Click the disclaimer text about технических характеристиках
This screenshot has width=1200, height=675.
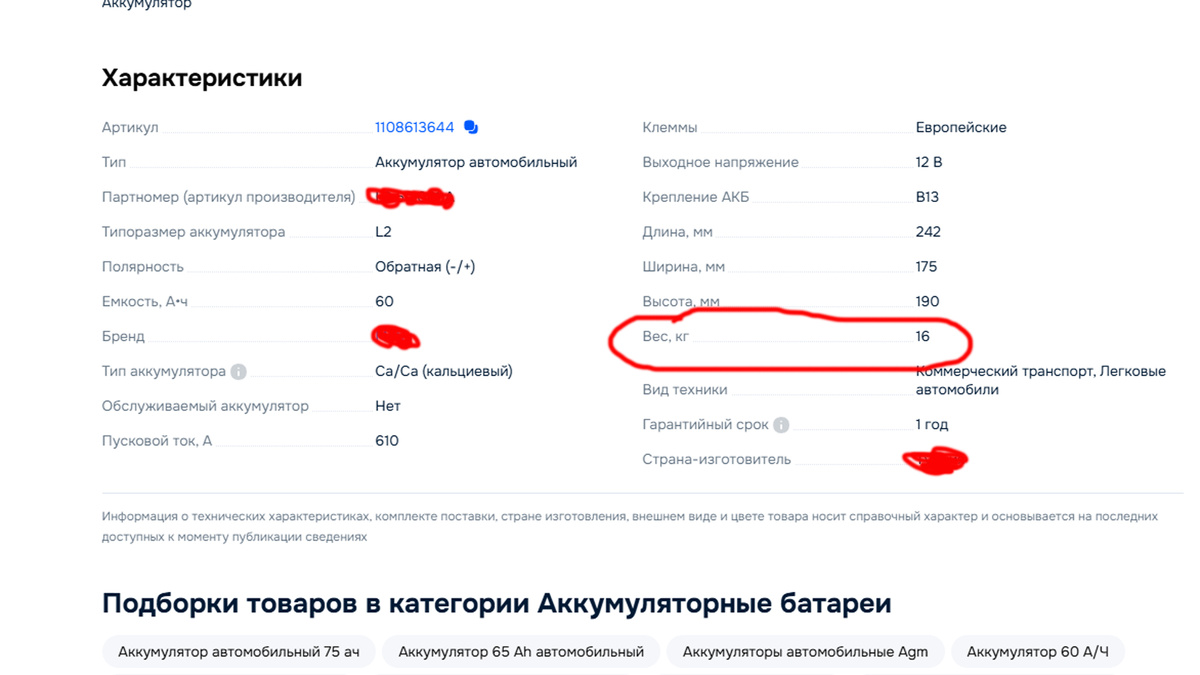point(629,526)
